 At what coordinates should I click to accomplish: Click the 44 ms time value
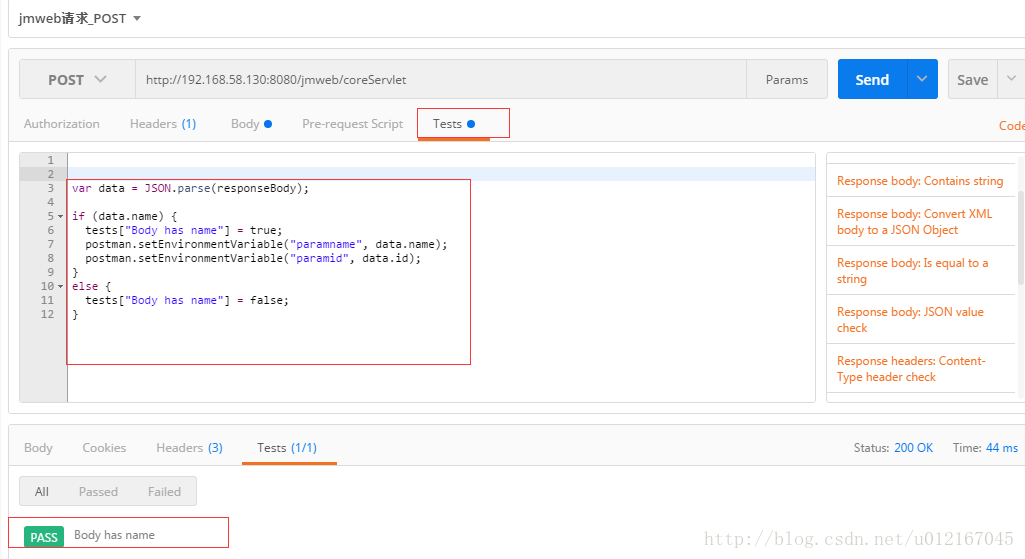point(1001,448)
